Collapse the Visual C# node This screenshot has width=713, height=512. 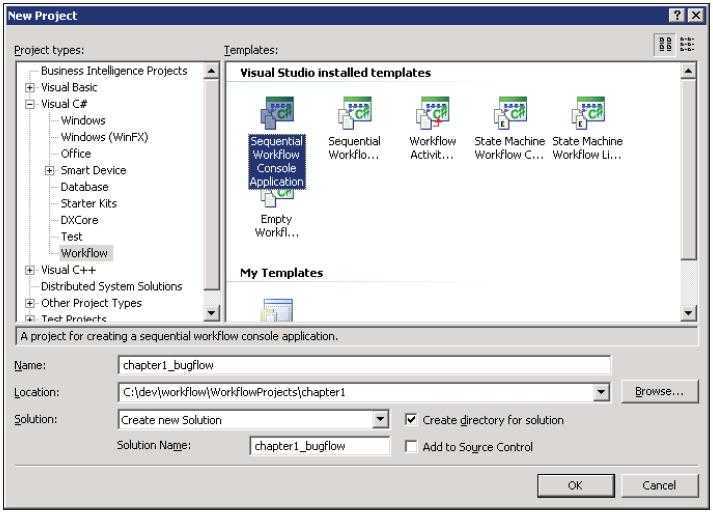[30, 104]
